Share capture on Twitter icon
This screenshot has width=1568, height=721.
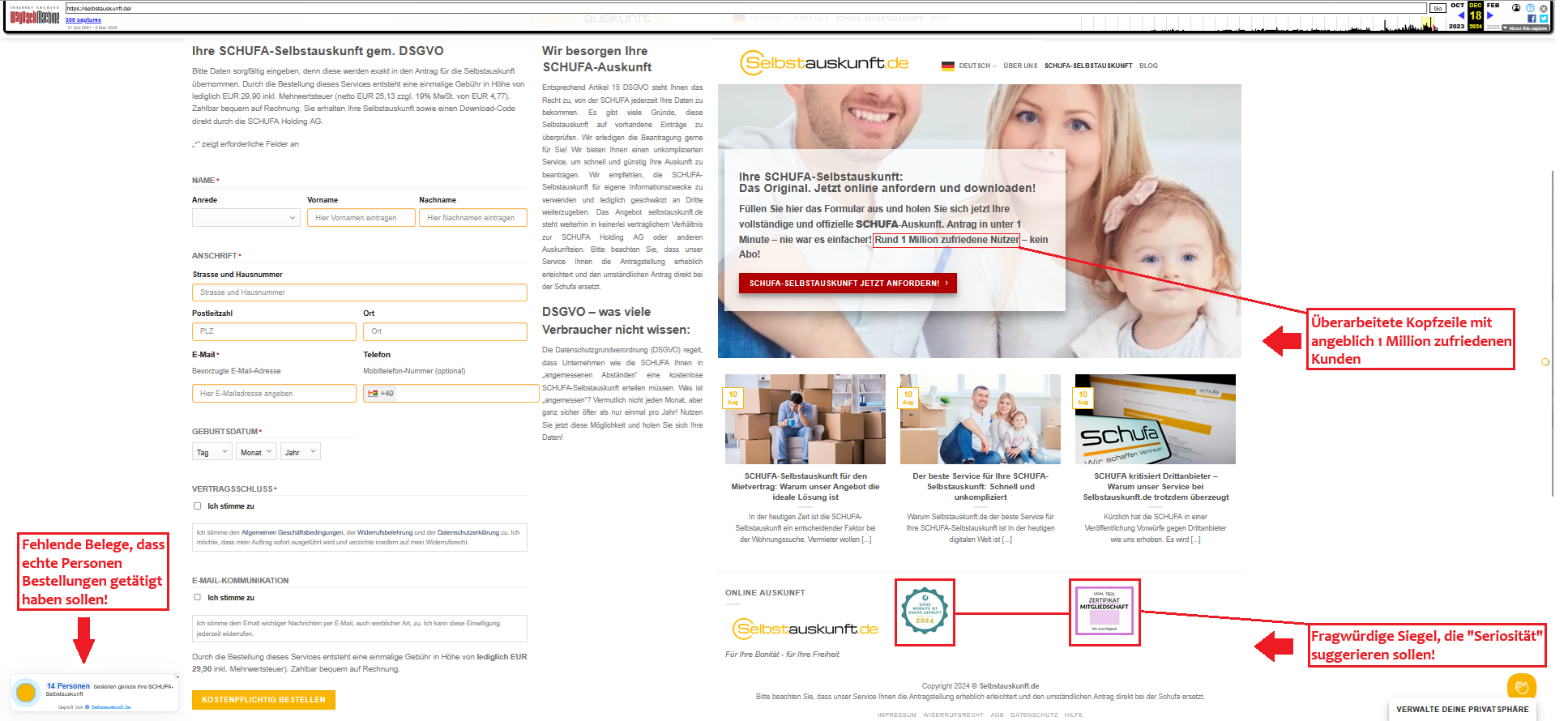click(1544, 18)
